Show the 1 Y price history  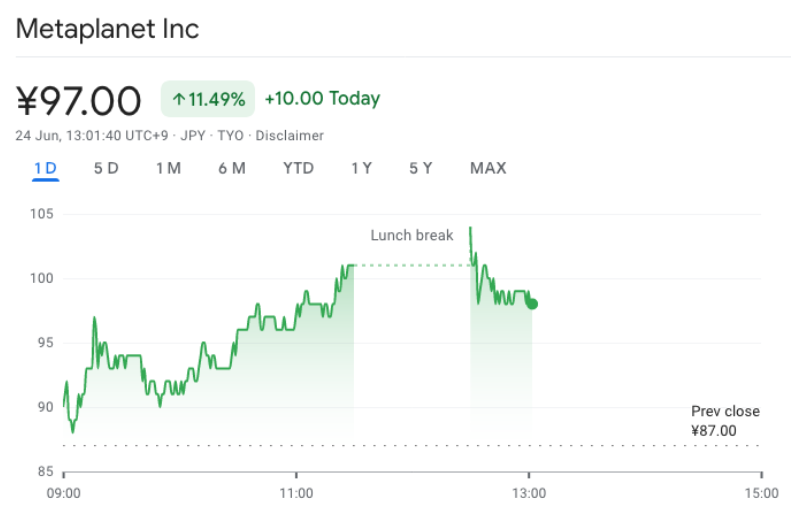pyautogui.click(x=361, y=168)
